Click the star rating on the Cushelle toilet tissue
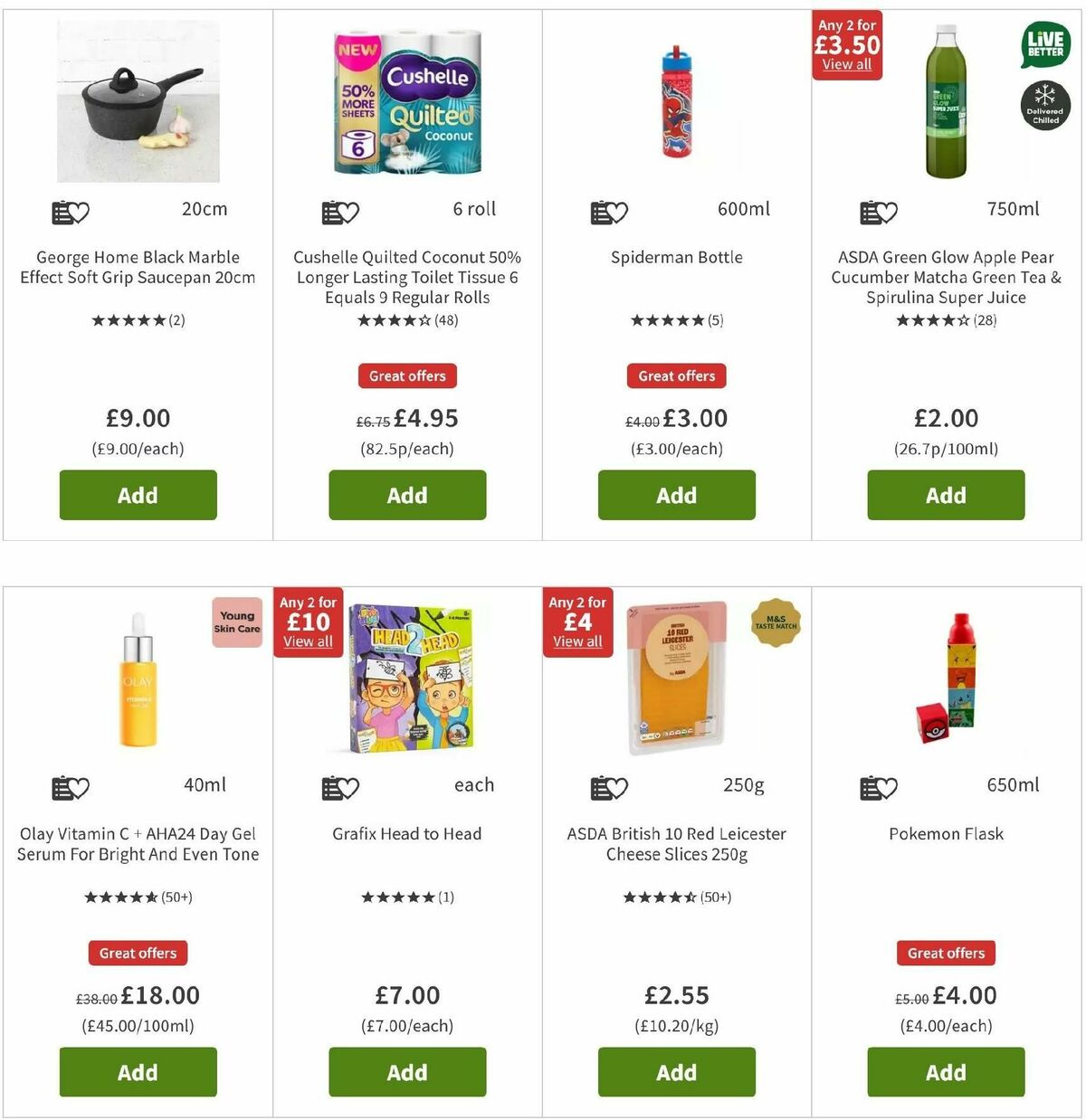The height and width of the screenshot is (1120, 1086). click(x=407, y=319)
